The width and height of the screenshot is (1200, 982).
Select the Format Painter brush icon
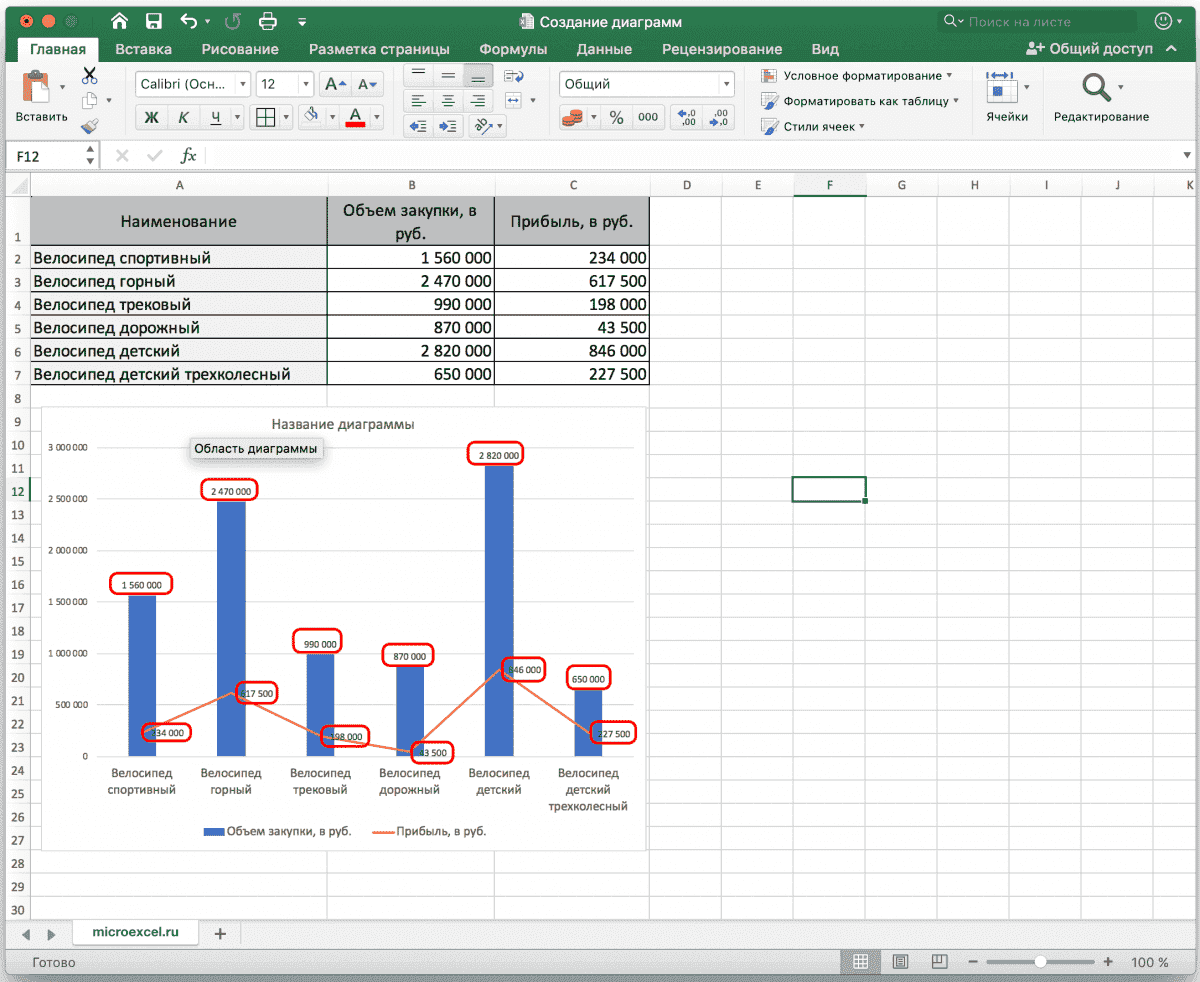click(x=90, y=126)
